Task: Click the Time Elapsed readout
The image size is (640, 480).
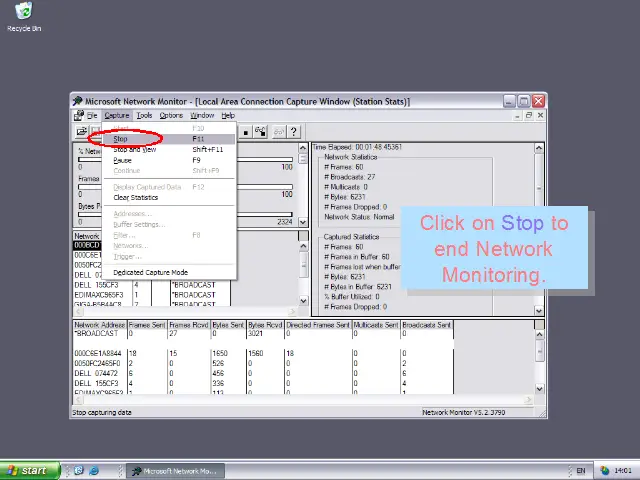Action: (x=357, y=147)
